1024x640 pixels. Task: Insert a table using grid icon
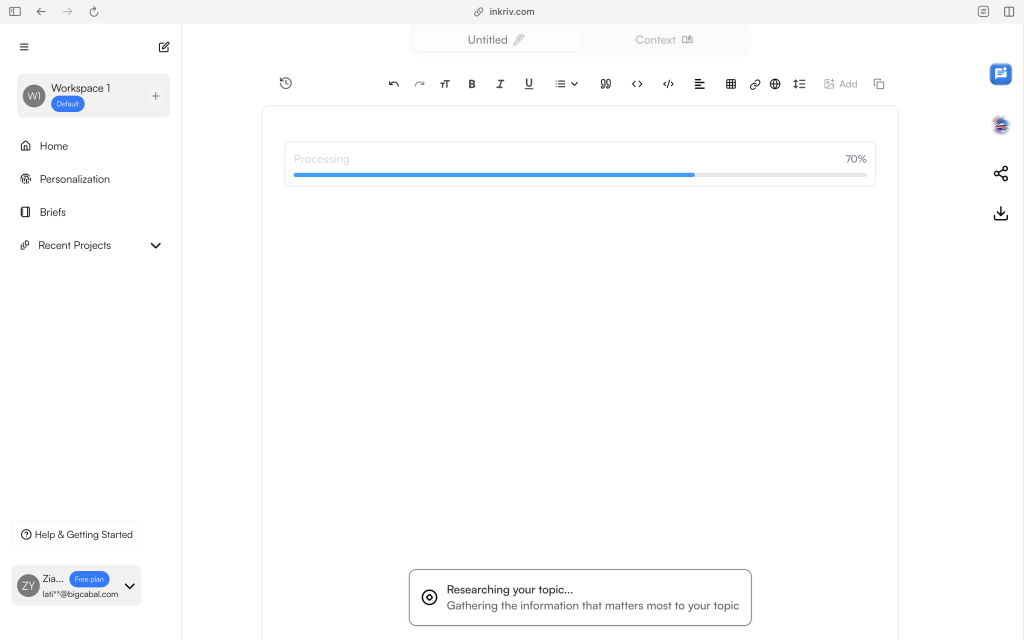pyautogui.click(x=731, y=84)
